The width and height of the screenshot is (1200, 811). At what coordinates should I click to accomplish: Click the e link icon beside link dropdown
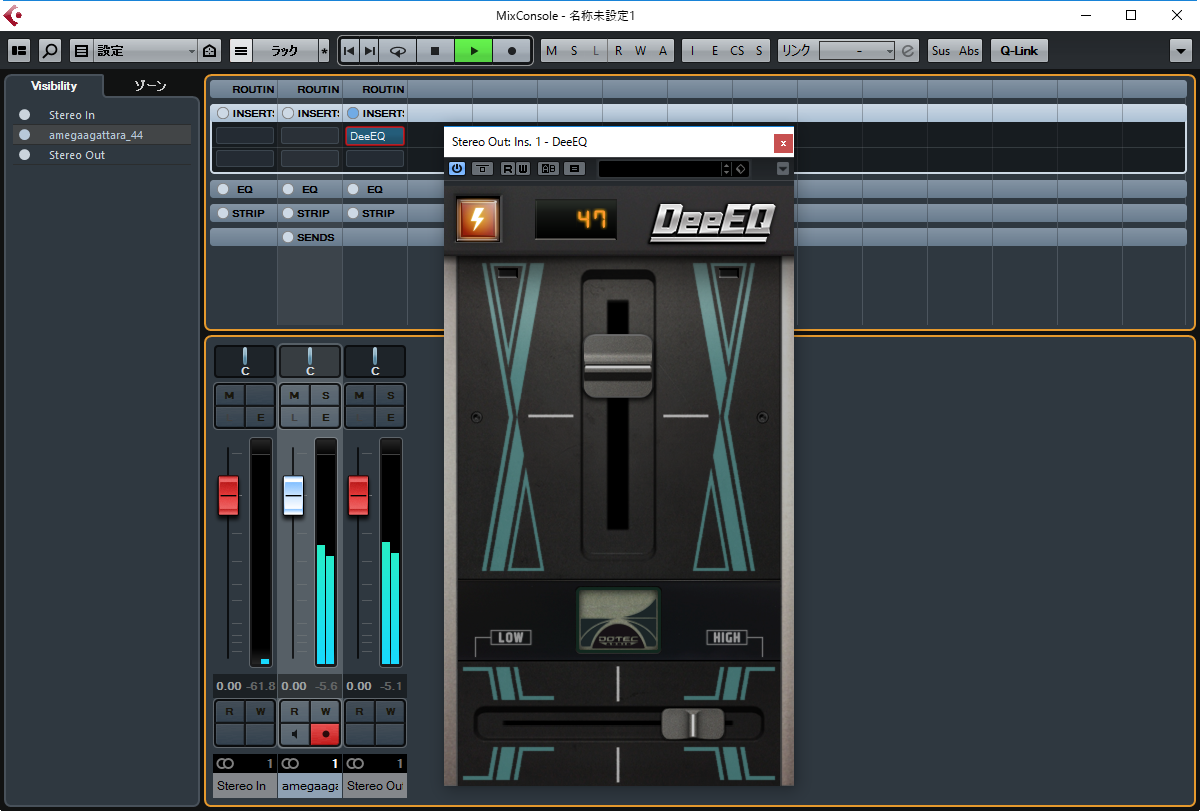(908, 50)
